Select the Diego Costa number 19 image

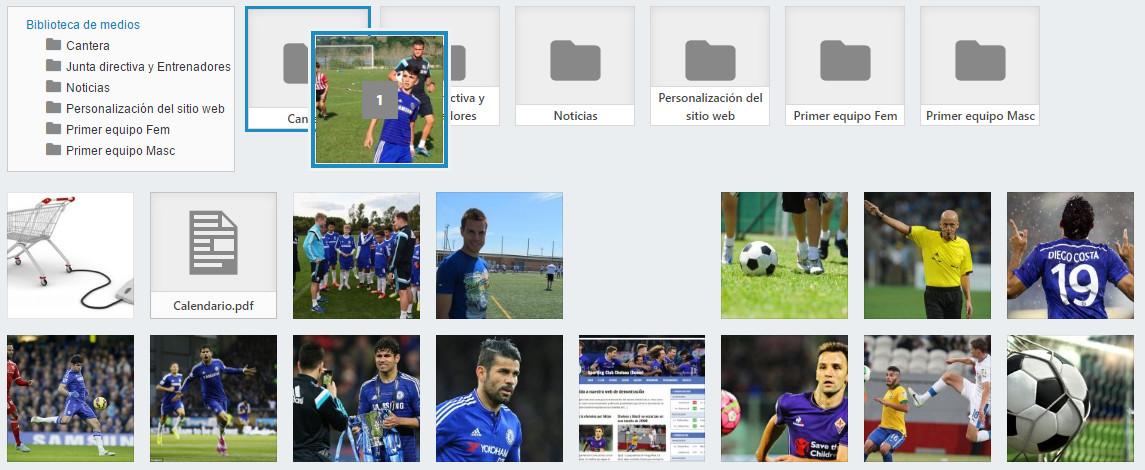point(1069,255)
